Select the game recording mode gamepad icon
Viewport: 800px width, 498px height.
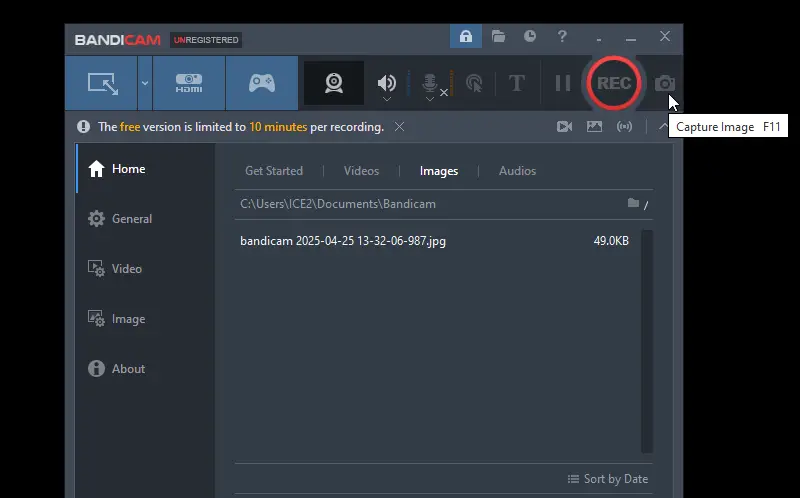pos(262,83)
